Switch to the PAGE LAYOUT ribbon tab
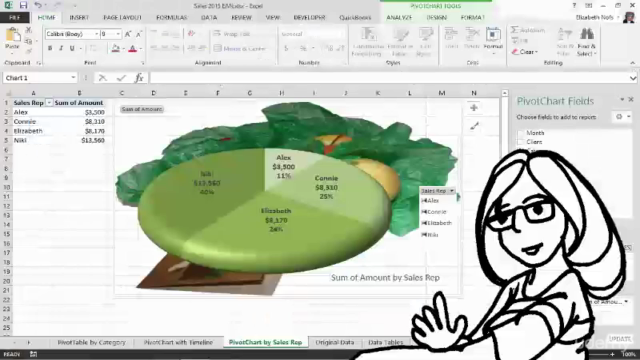The image size is (640, 360). click(122, 18)
